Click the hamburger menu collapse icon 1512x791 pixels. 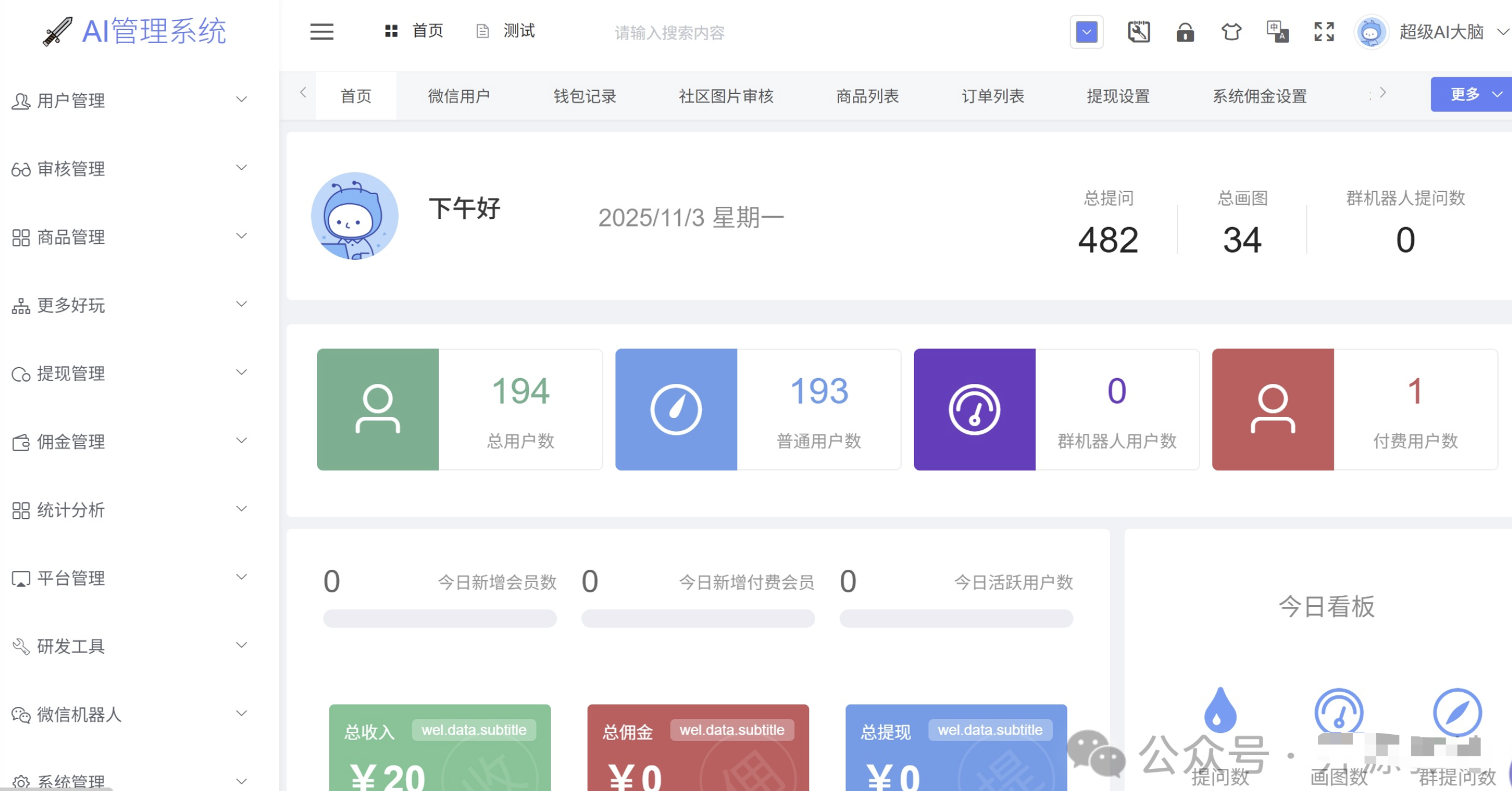322,32
